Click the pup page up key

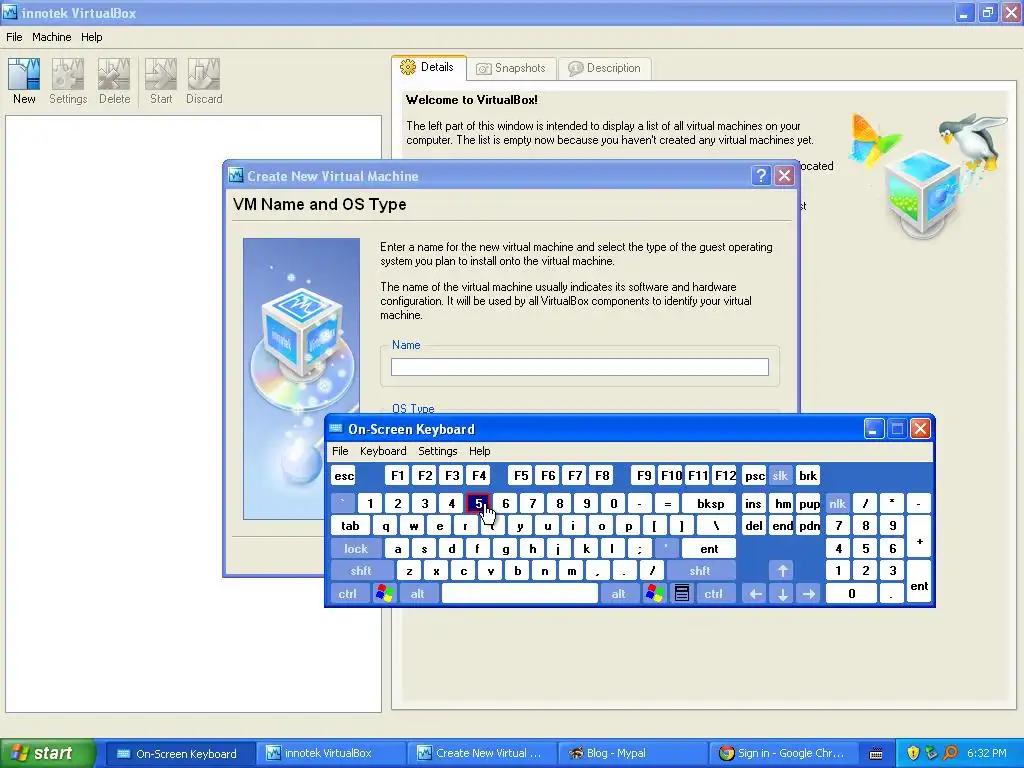(x=809, y=504)
